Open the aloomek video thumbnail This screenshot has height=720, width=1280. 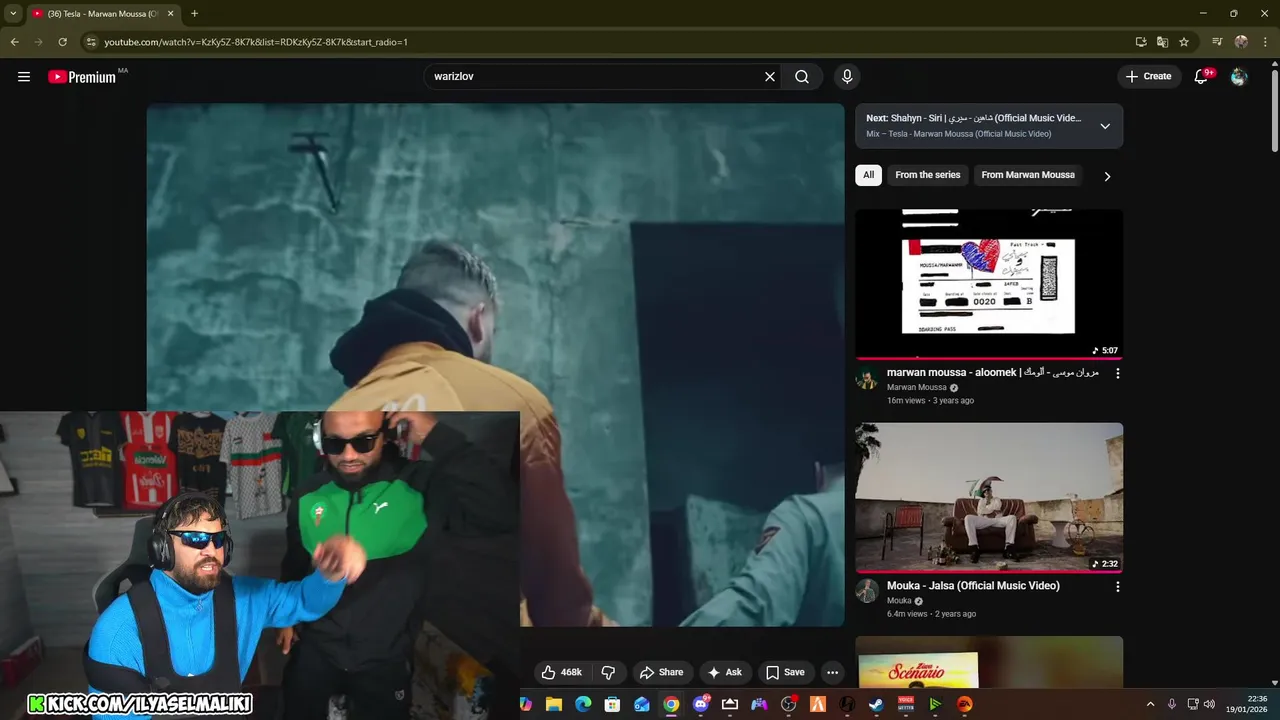pos(989,284)
